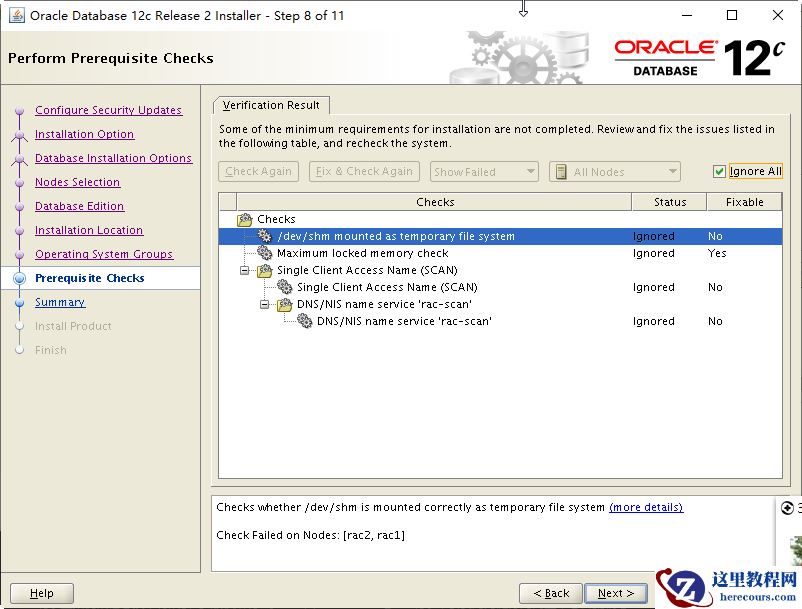This screenshot has height=609, width=802.
Task: Open the All Nodes dropdown
Action: click(x=614, y=172)
